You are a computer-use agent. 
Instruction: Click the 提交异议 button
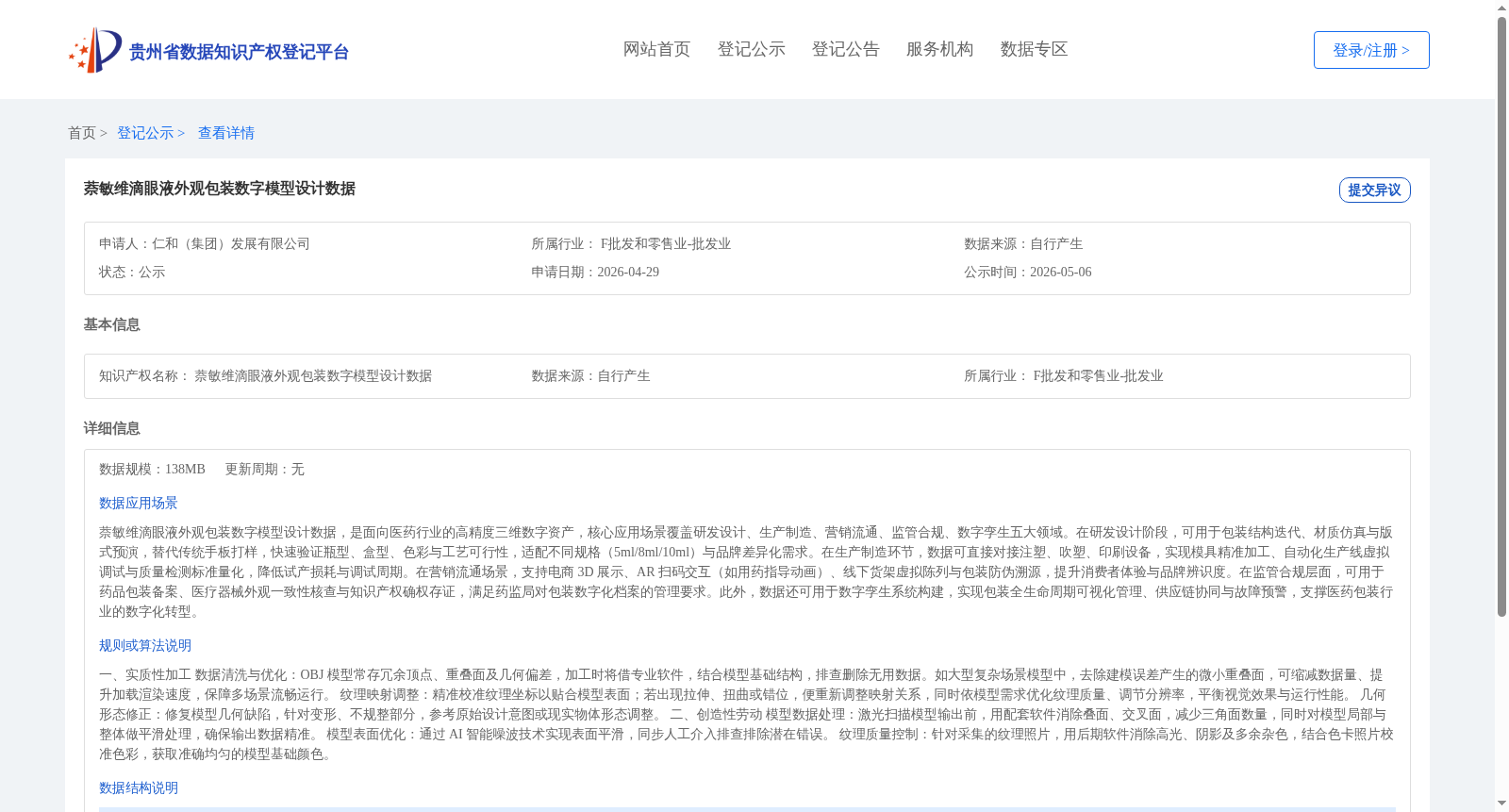[x=1374, y=190]
